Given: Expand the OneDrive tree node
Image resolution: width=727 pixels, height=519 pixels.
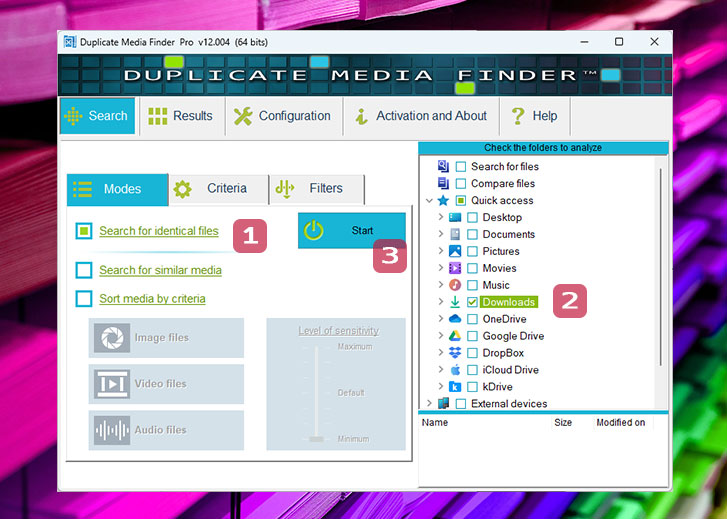Looking at the screenshot, I should tap(440, 318).
